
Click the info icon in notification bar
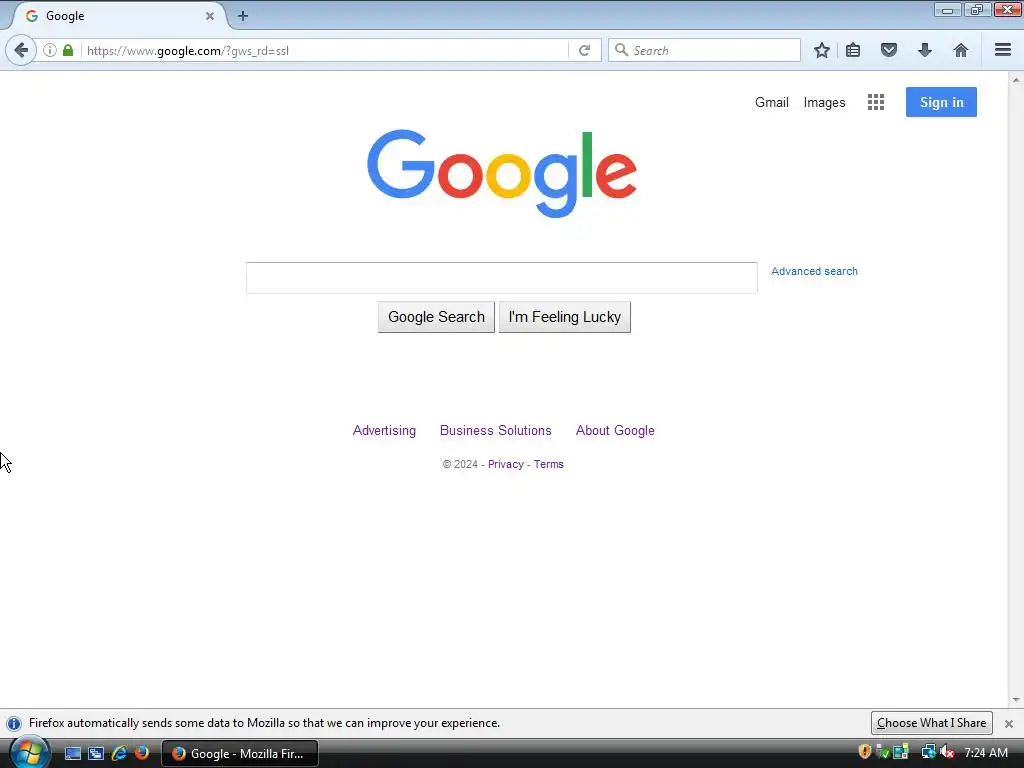click(x=14, y=724)
